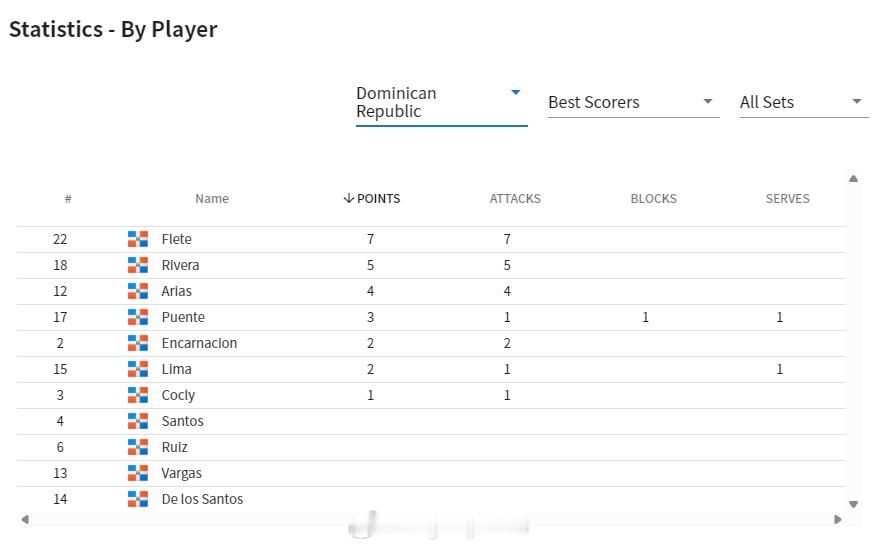Click the # jersey number column header
Viewport: 880px width, 547px height.
68,199
